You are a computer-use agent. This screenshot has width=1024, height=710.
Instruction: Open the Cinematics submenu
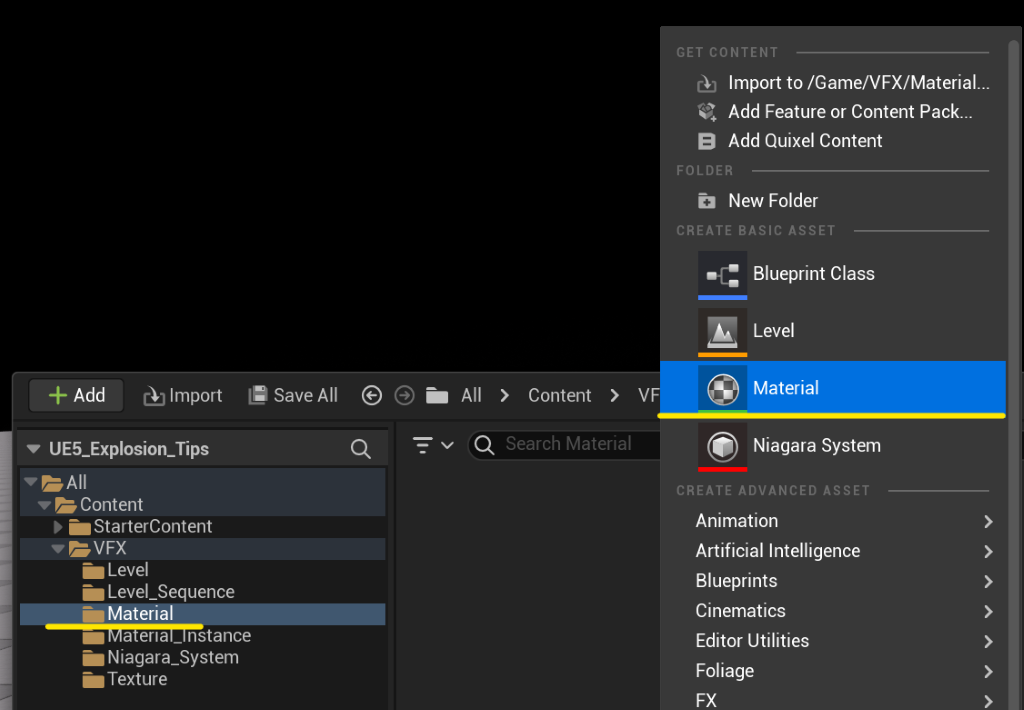pyautogui.click(x=833, y=611)
